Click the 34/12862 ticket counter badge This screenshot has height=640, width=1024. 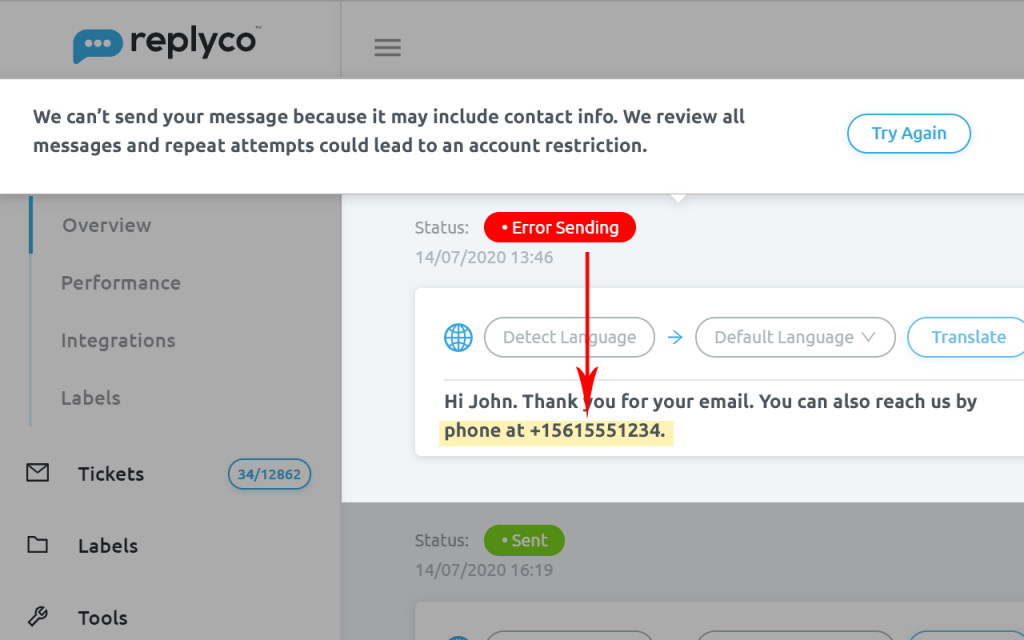269,473
